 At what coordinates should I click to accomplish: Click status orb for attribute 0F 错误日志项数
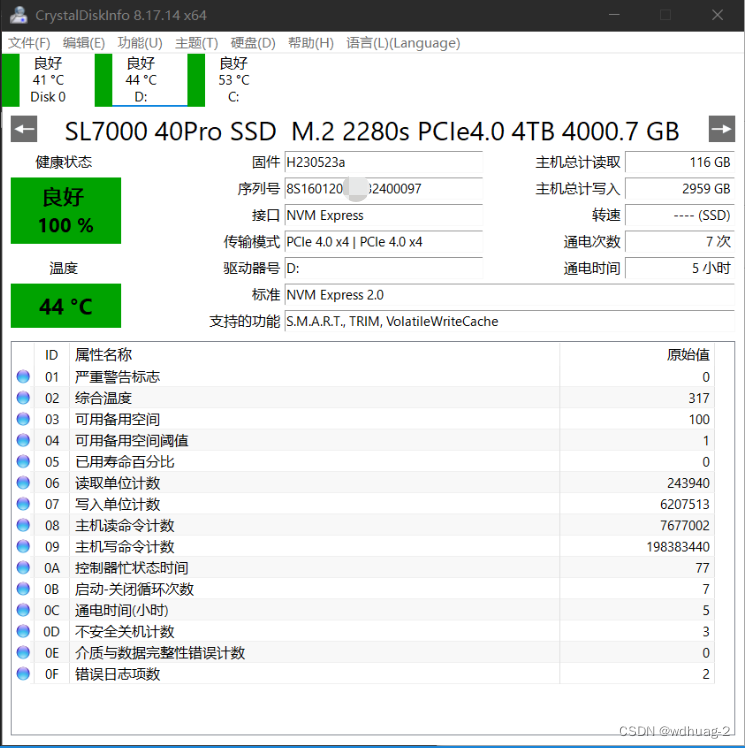pos(23,674)
